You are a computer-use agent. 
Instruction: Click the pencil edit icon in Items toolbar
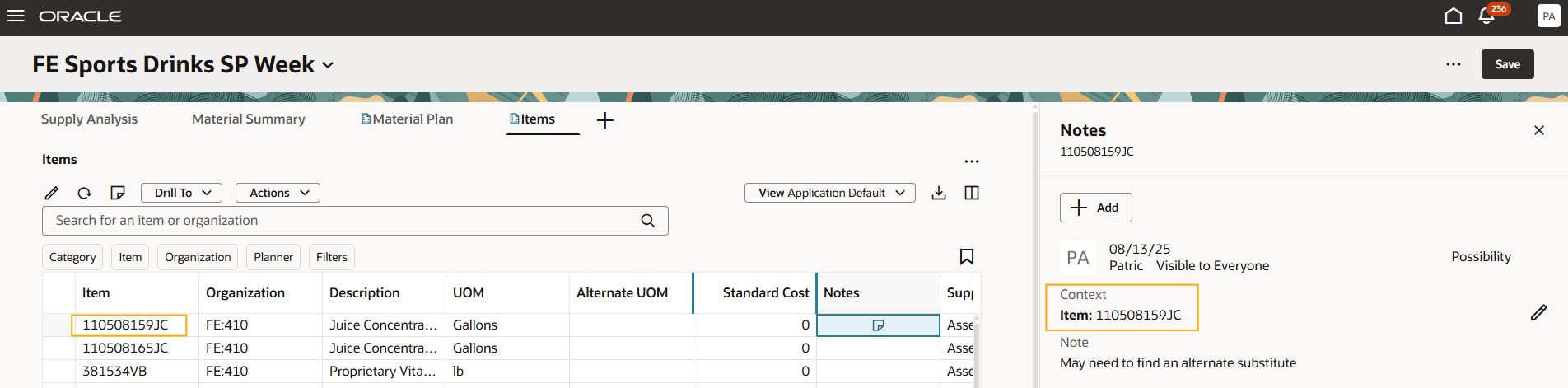coord(52,193)
